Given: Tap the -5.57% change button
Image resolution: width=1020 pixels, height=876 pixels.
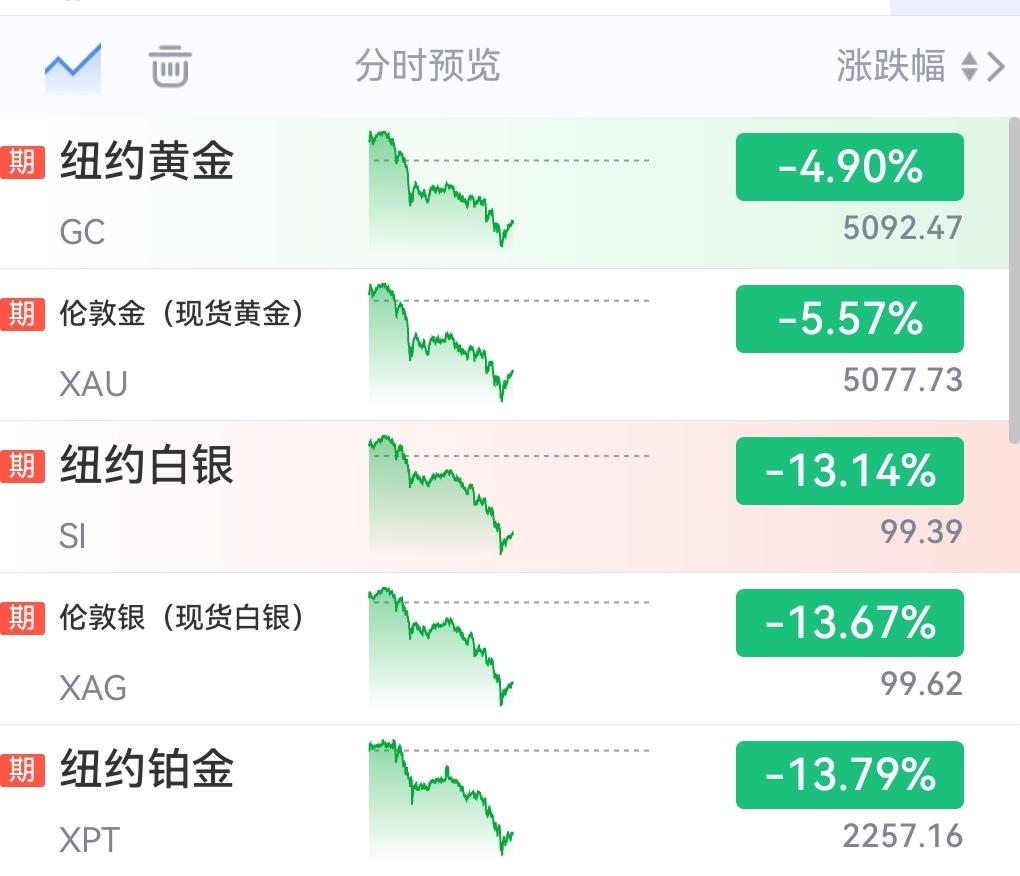Looking at the screenshot, I should tap(849, 319).
